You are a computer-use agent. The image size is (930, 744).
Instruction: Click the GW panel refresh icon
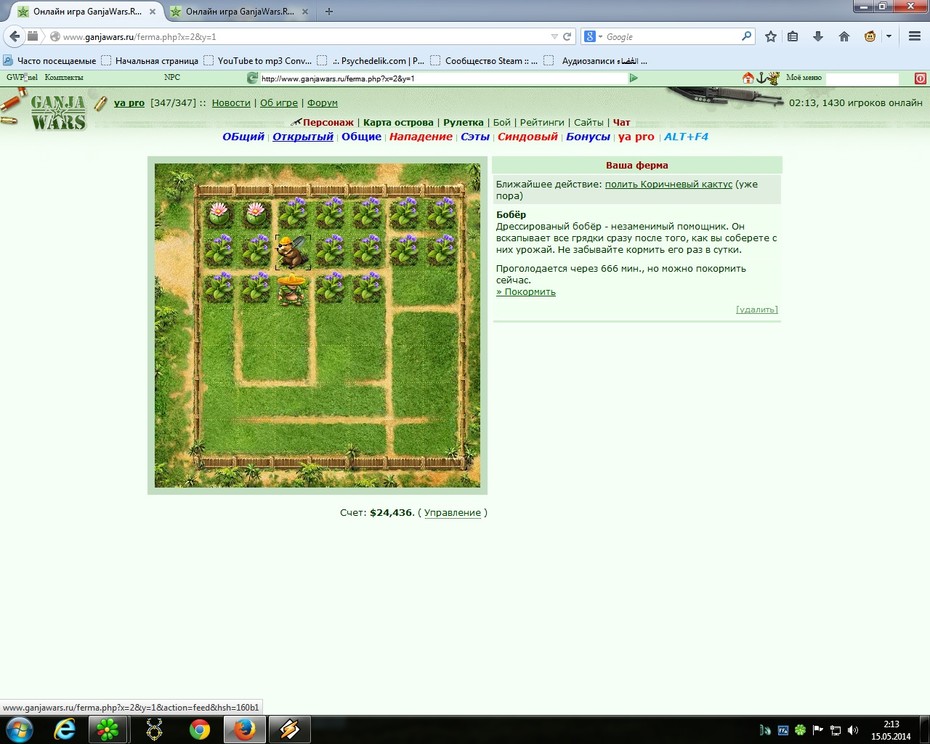tap(252, 78)
